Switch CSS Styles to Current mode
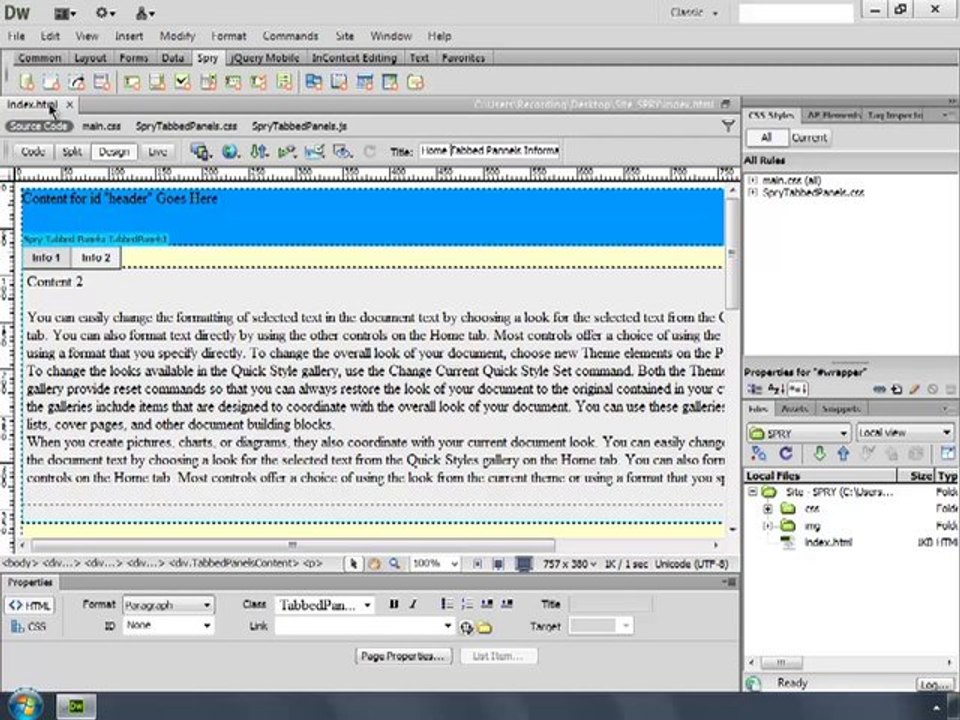960x720 pixels. (x=809, y=138)
